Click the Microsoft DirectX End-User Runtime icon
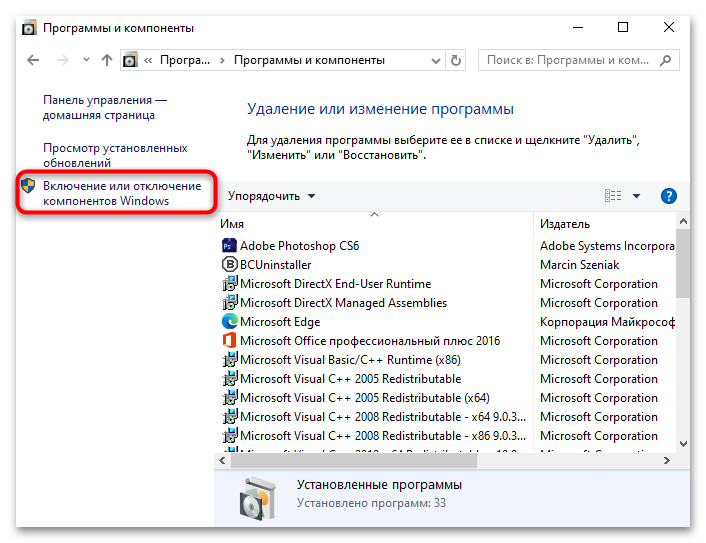Screen dimensions: 706x543 (x=230, y=284)
